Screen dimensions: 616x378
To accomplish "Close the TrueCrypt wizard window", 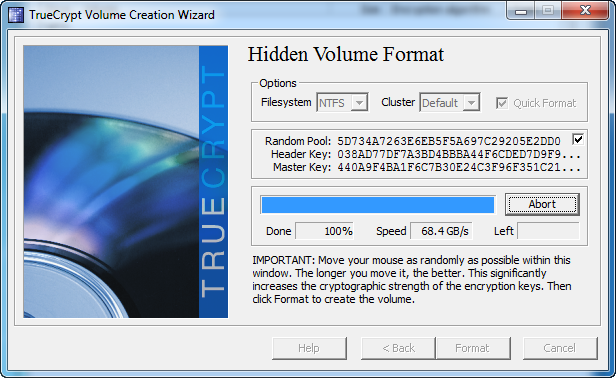I will pos(585,11).
